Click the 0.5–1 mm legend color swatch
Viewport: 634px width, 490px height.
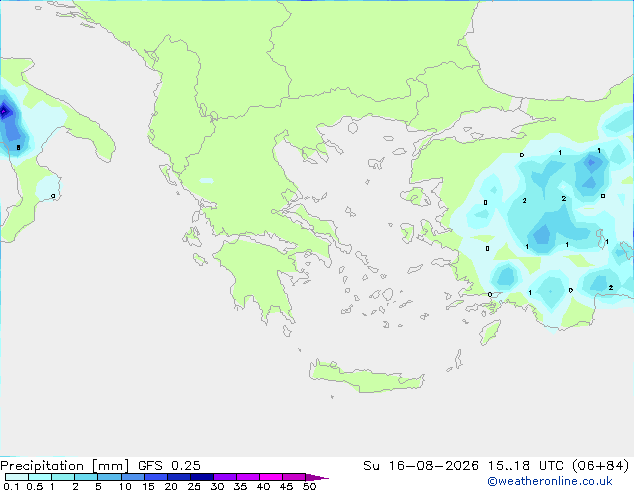40,477
